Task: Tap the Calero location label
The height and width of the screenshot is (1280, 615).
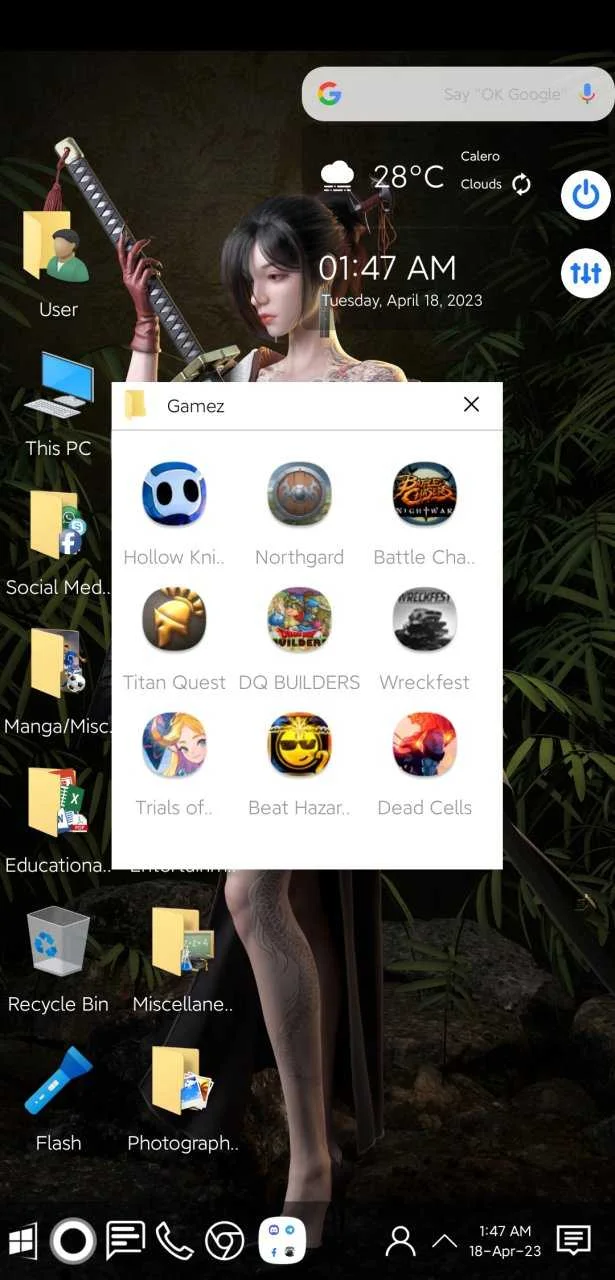Action: [x=480, y=156]
